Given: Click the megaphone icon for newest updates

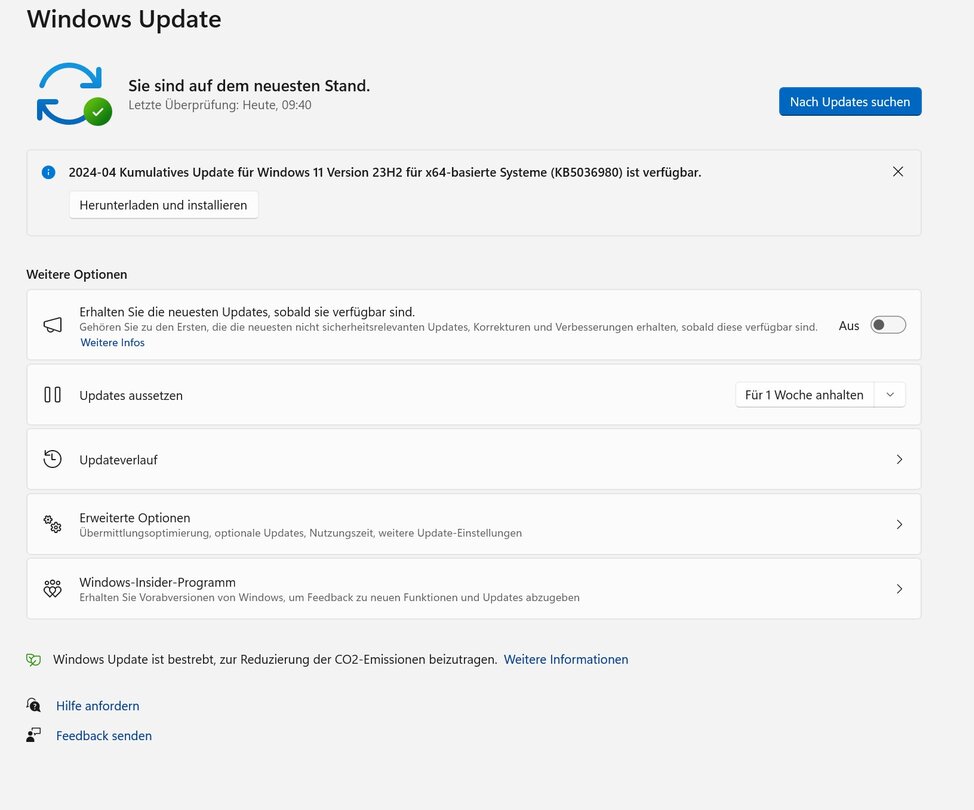Looking at the screenshot, I should click(x=53, y=325).
